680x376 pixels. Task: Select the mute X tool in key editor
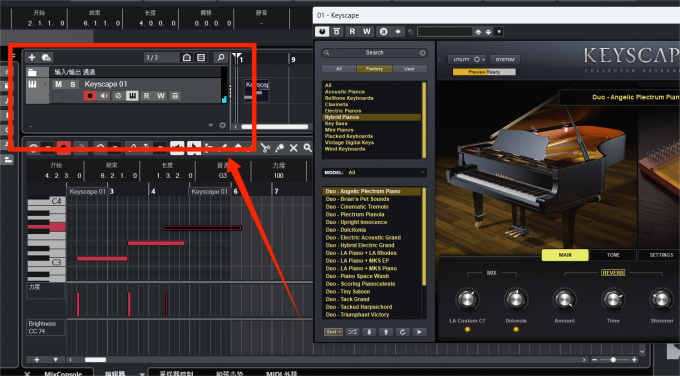coord(294,148)
